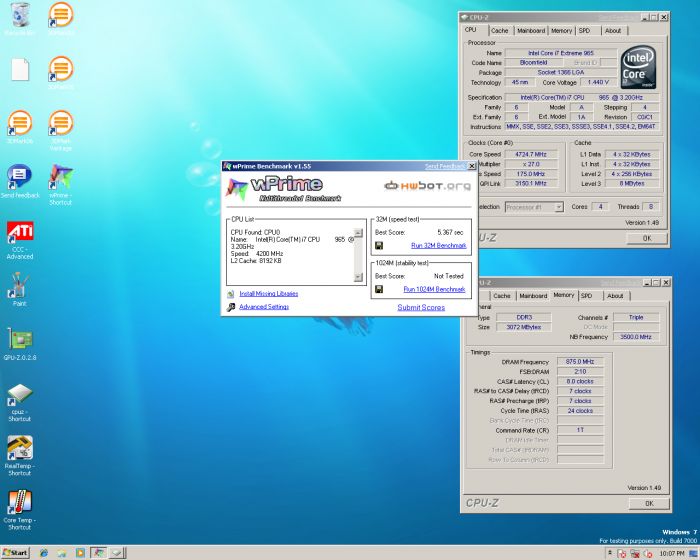Click the processor name Intel Core i7 Extreme 965

[561, 53]
